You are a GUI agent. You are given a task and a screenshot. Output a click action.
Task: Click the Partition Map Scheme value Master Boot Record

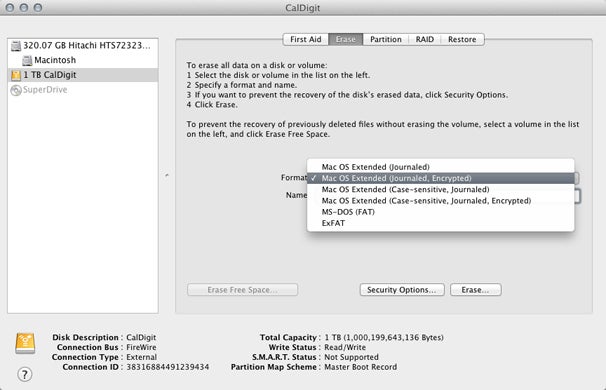click(x=361, y=367)
